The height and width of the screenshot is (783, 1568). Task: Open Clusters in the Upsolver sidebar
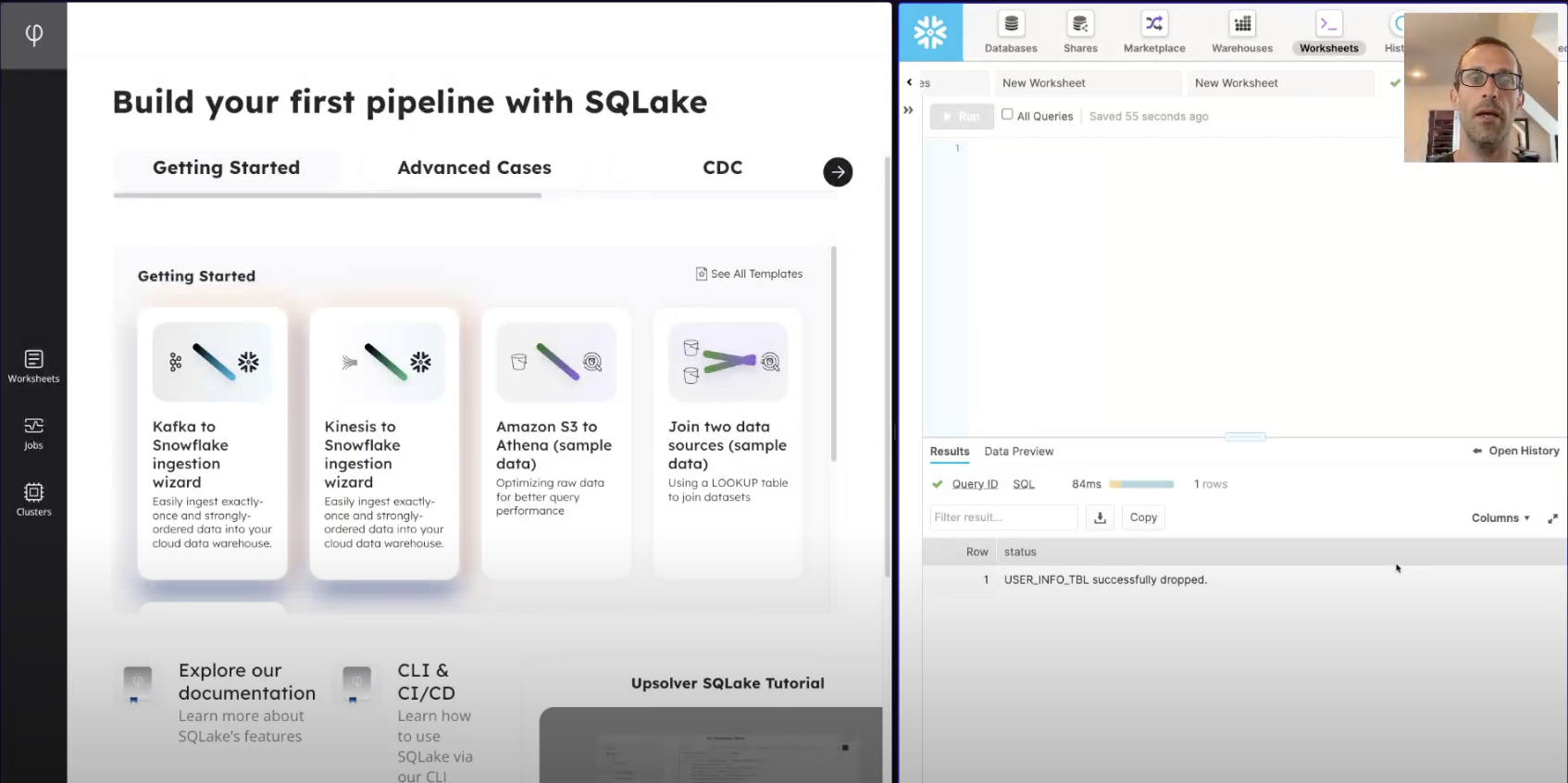[33, 500]
